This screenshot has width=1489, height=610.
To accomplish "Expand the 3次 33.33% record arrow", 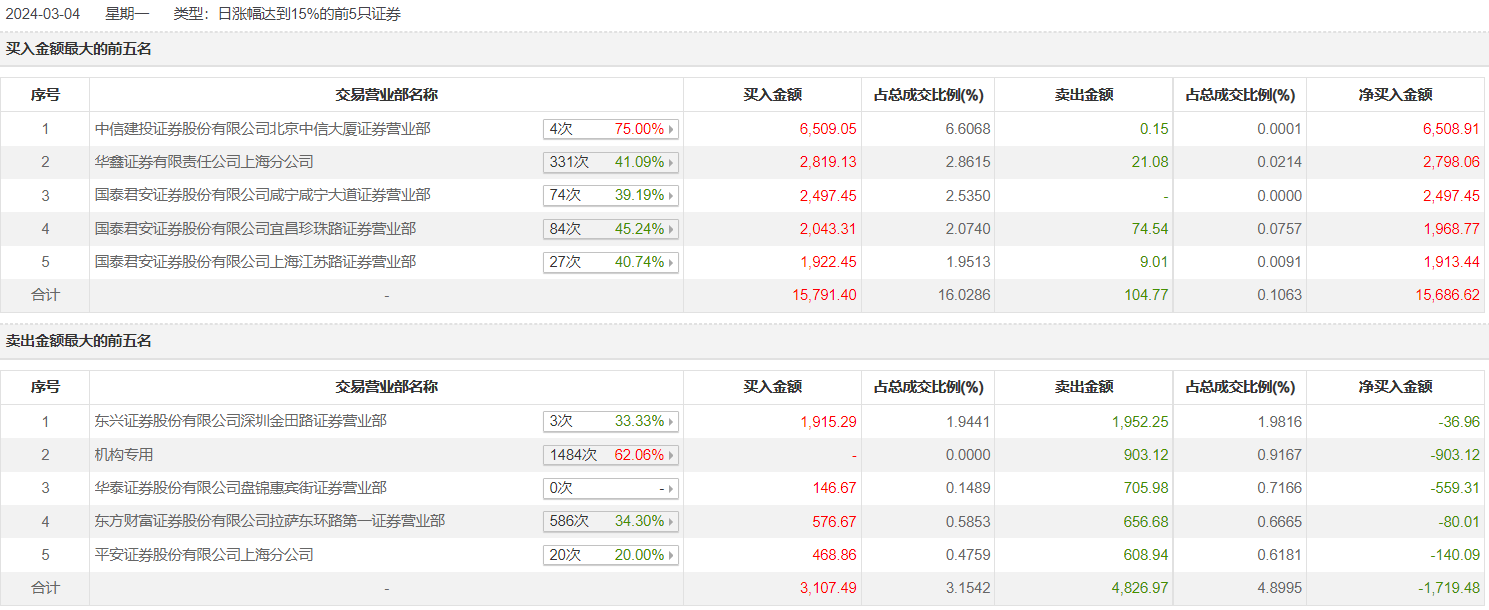I will tap(671, 422).
